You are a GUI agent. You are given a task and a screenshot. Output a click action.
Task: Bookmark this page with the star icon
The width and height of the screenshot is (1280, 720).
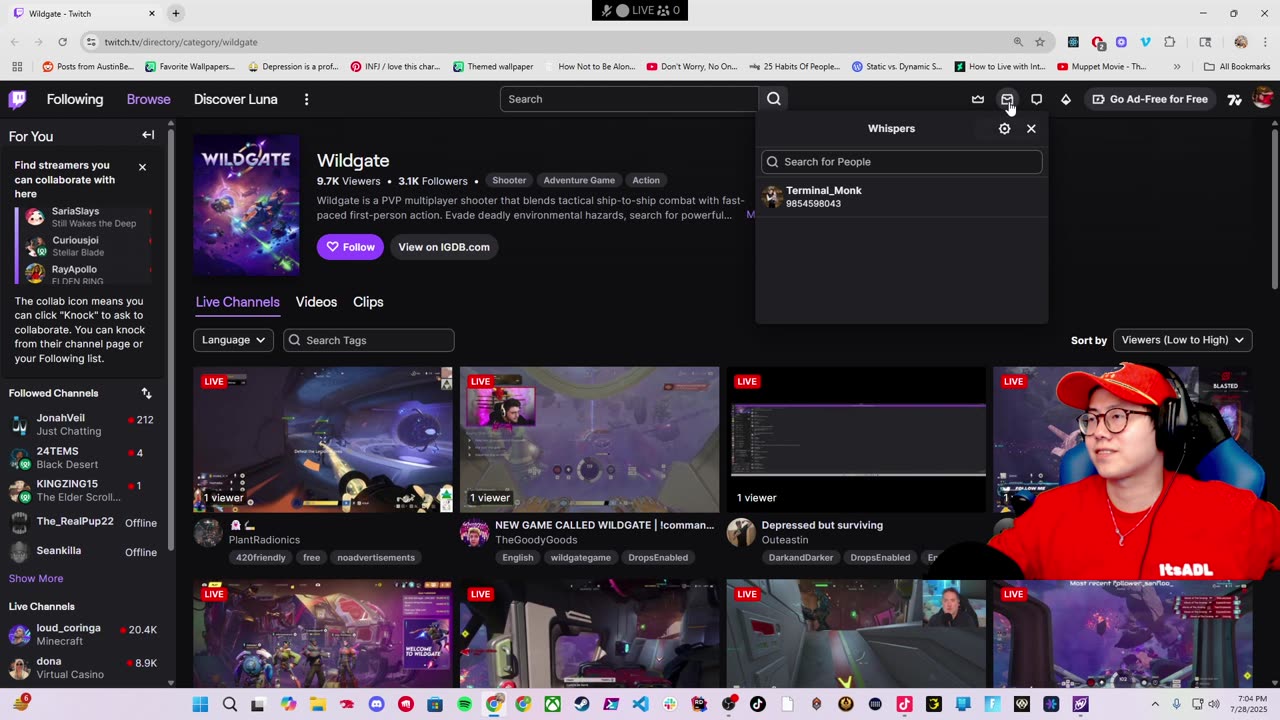(1040, 42)
